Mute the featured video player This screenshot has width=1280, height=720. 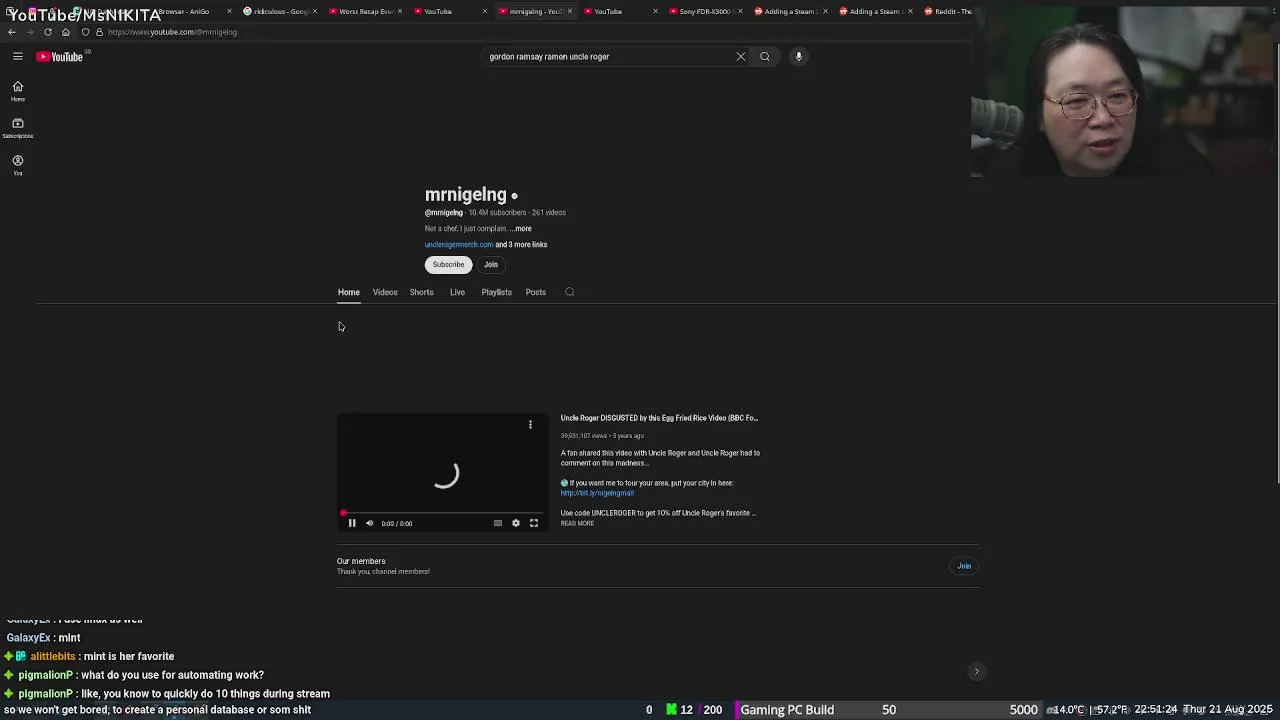[x=369, y=523]
